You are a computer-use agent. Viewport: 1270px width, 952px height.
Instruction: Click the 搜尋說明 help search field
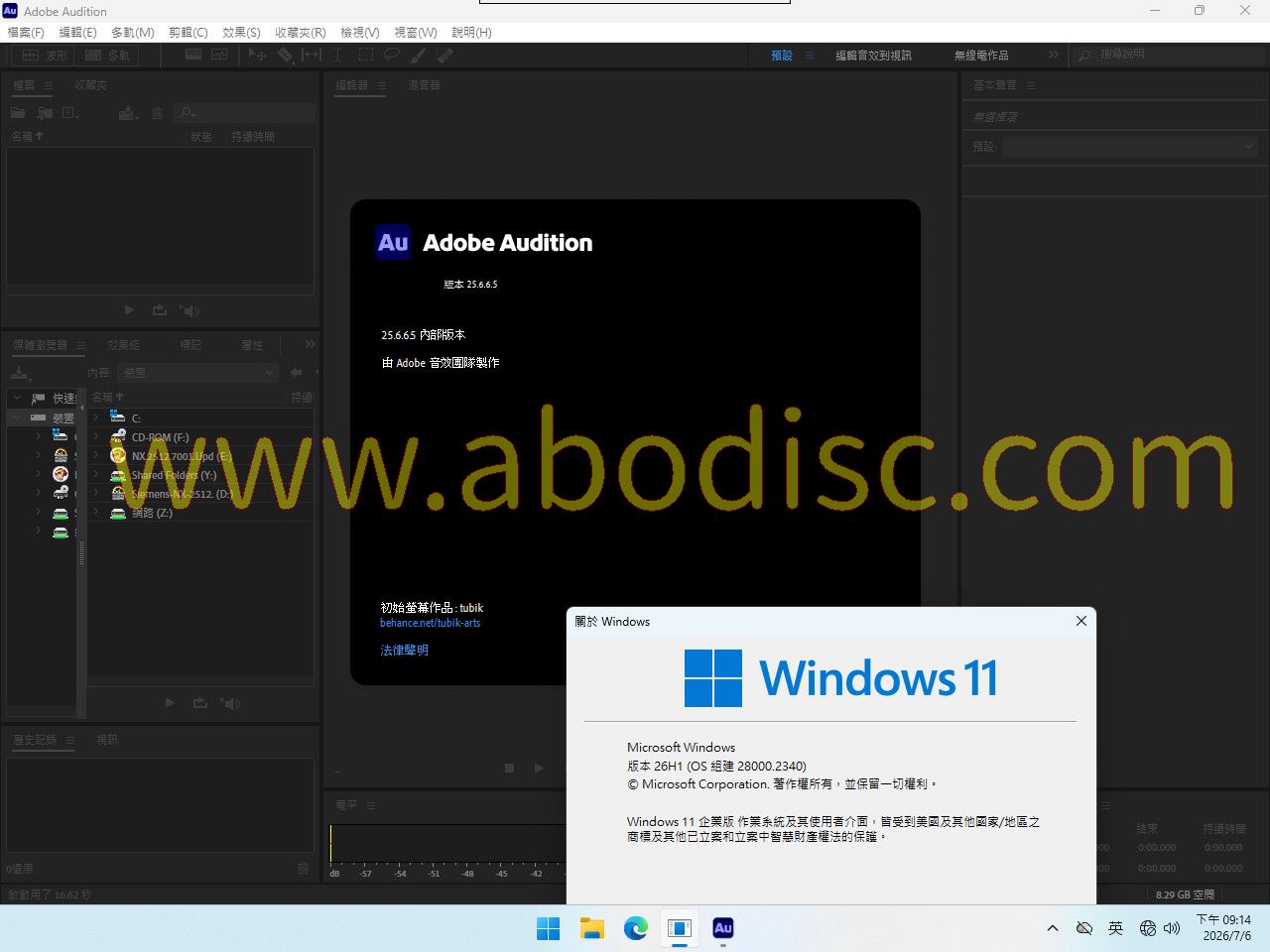pyautogui.click(x=1167, y=55)
